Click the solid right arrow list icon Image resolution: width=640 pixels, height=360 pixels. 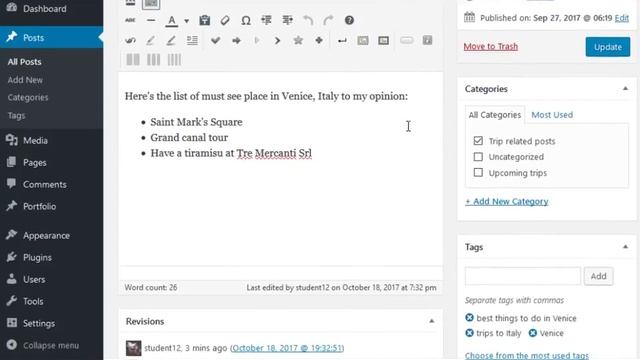(x=236, y=40)
